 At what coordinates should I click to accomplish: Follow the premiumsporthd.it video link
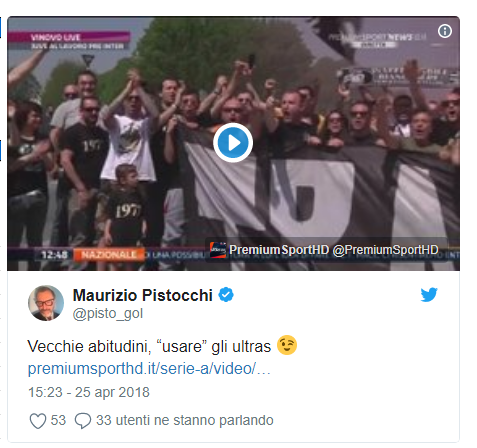(149, 369)
